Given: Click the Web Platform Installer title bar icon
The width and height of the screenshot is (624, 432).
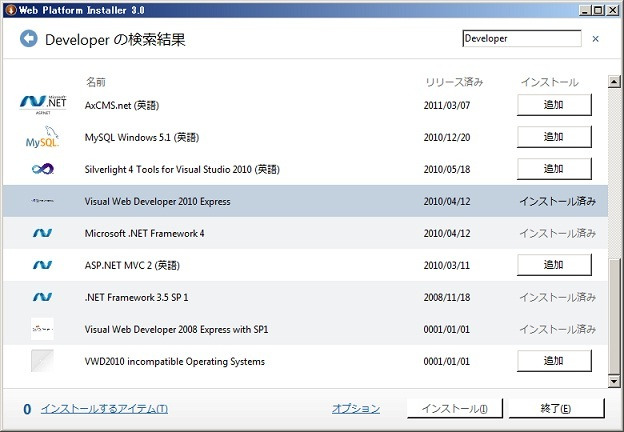Looking at the screenshot, I should tap(10, 10).
